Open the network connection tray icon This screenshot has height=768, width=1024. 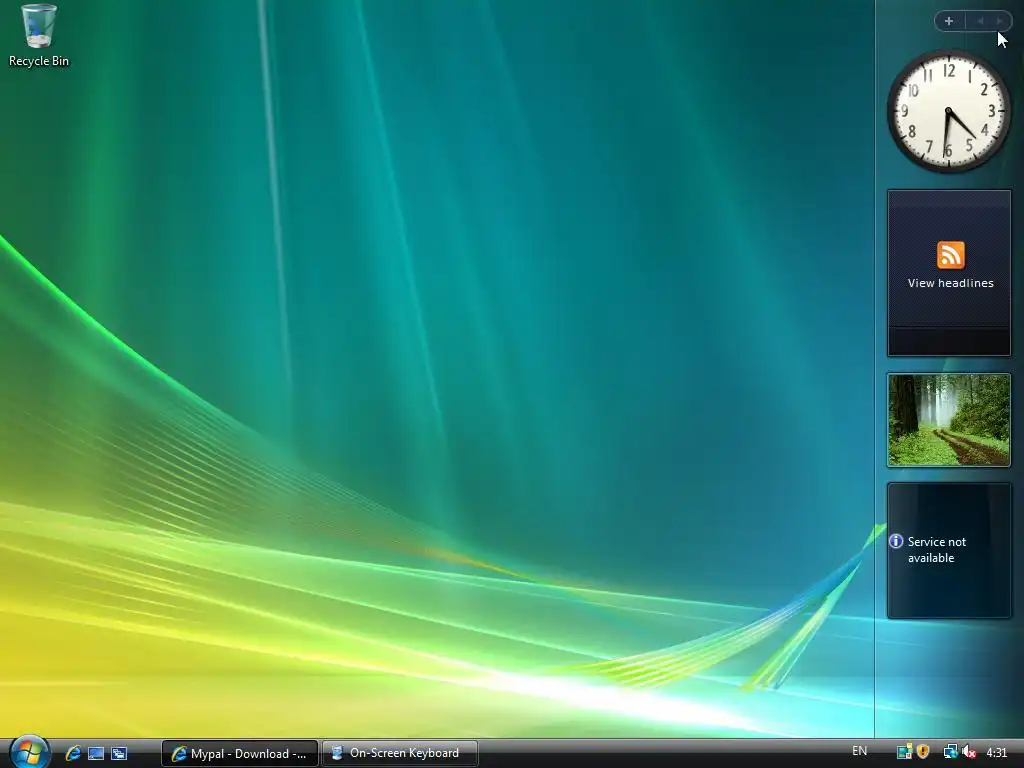(950, 752)
